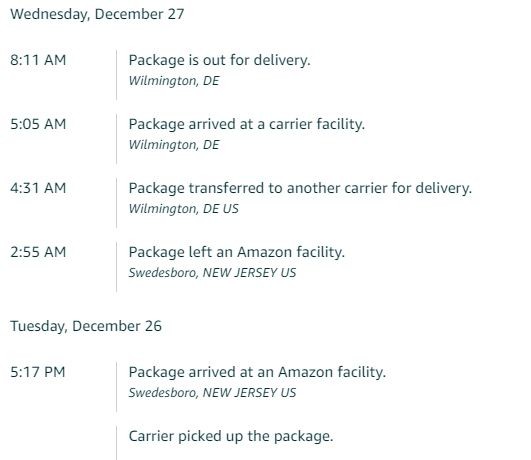Select 'Carrier picked up the package.' entry
The width and height of the screenshot is (531, 460).
[231, 436]
